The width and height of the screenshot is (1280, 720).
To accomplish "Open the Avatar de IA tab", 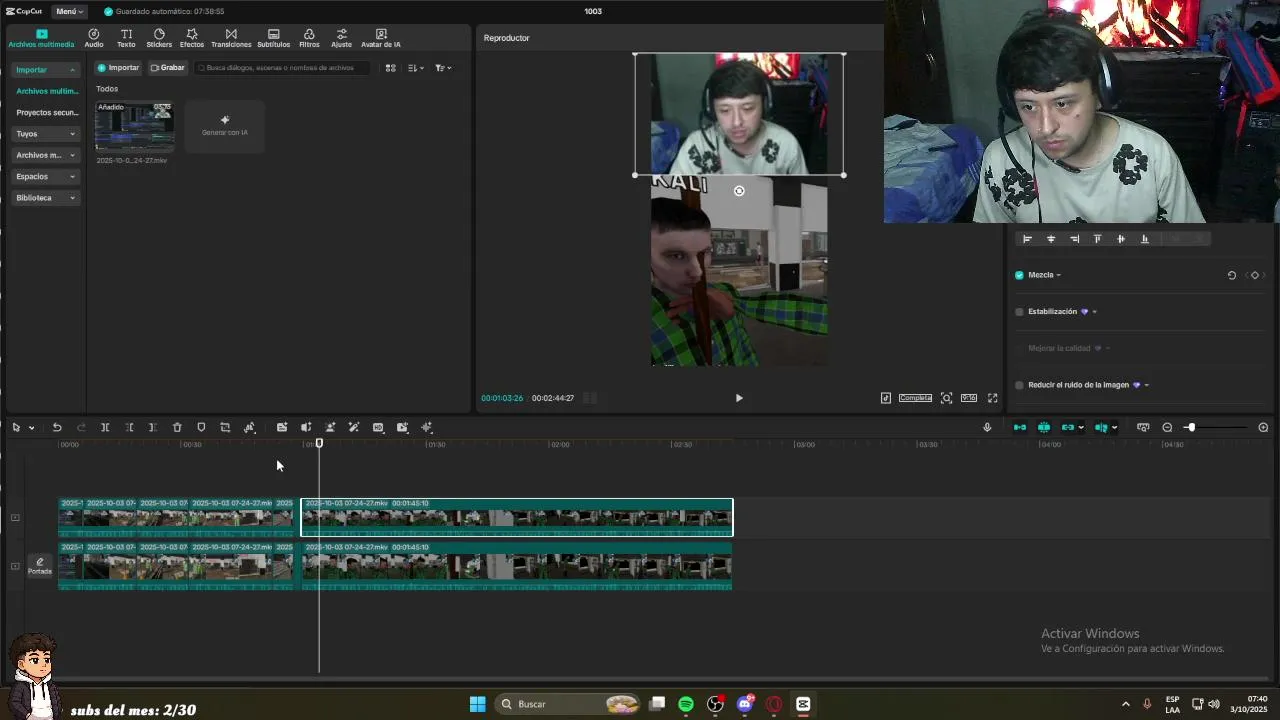I will point(380,38).
